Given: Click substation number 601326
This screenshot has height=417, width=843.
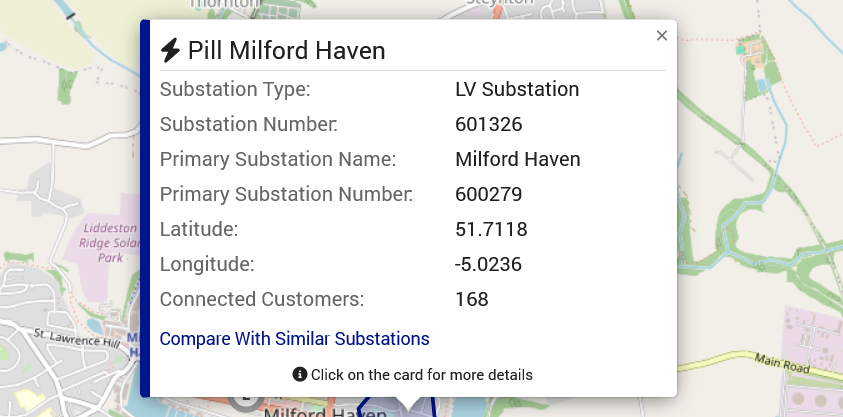Looking at the screenshot, I should tap(488, 125).
